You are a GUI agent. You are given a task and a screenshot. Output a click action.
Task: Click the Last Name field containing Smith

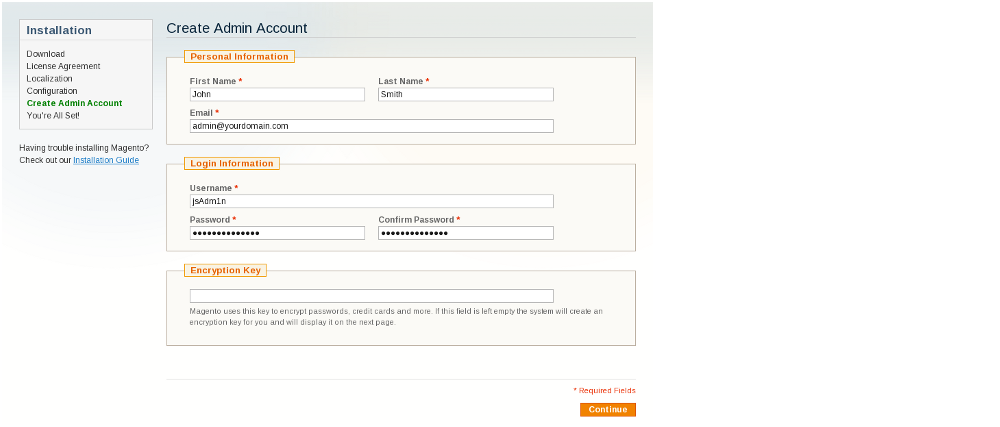pos(466,94)
